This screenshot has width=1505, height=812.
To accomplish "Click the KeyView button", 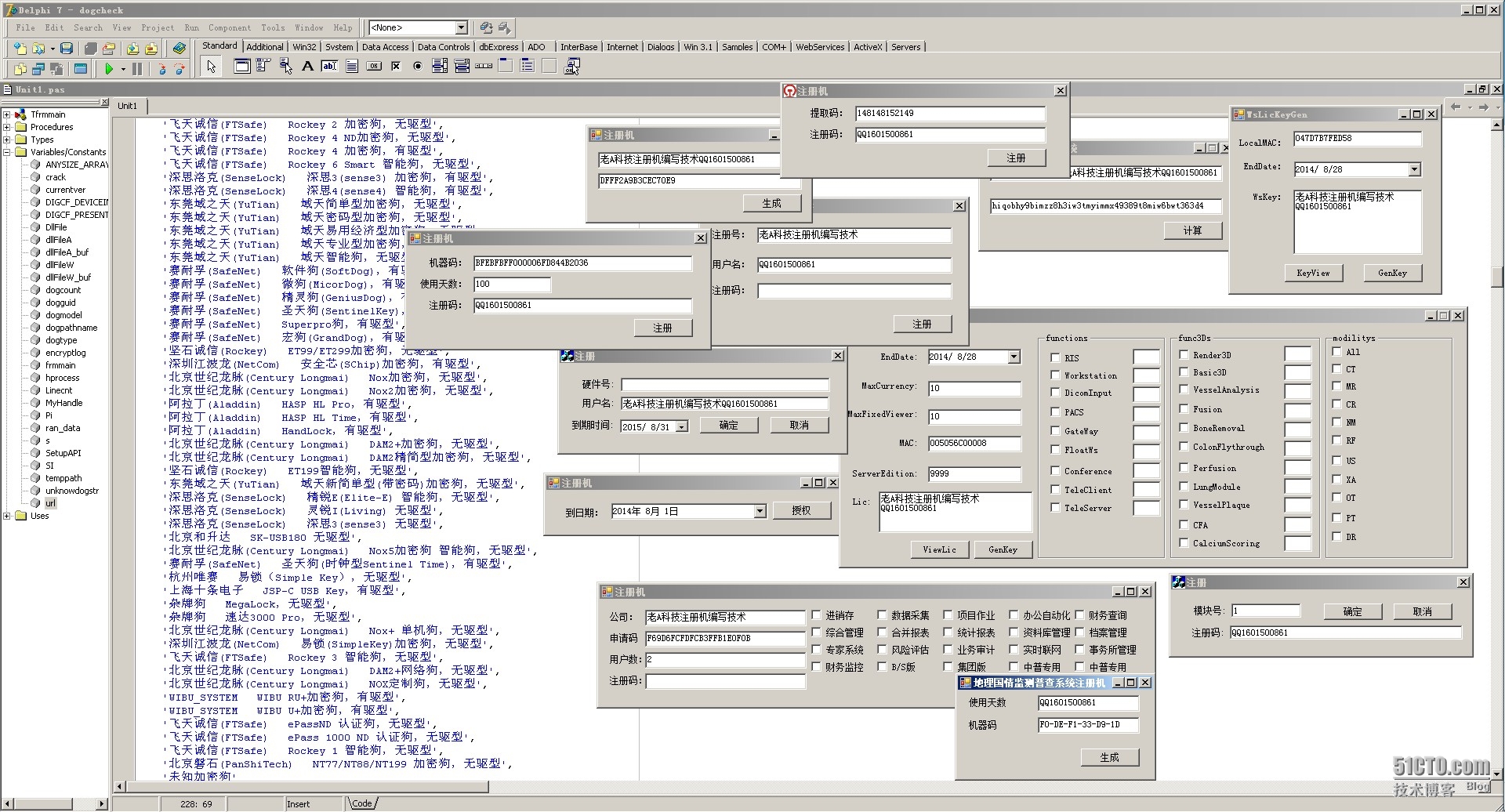I will tap(1313, 273).
